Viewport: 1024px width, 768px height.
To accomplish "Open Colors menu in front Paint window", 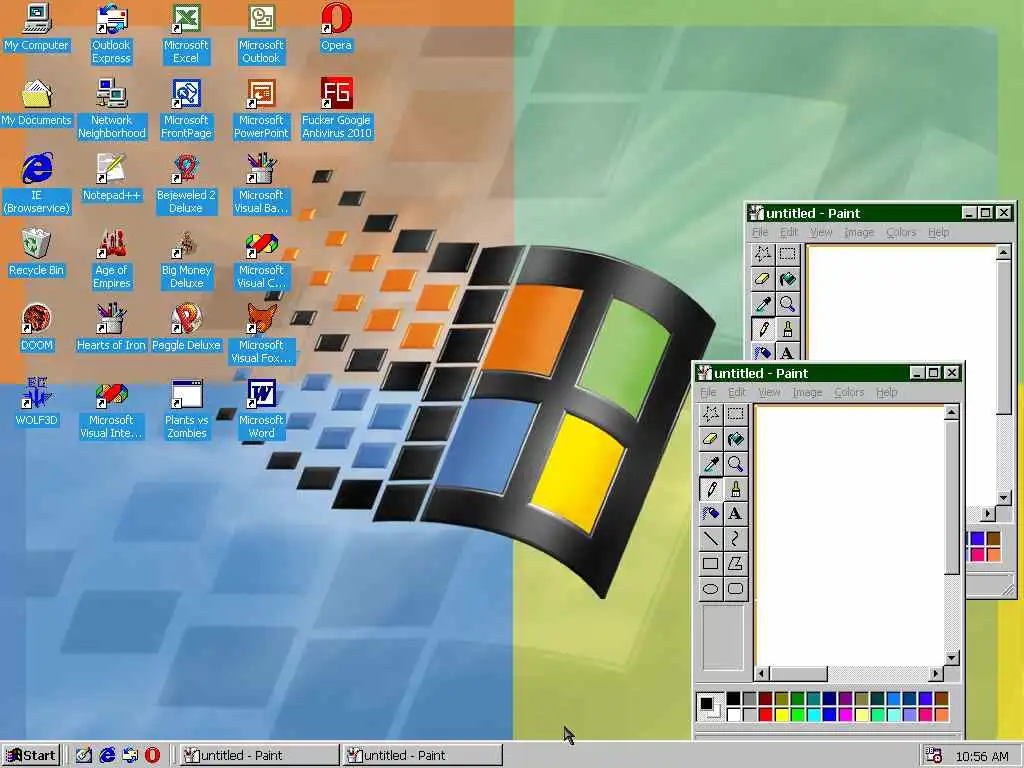I will [849, 392].
